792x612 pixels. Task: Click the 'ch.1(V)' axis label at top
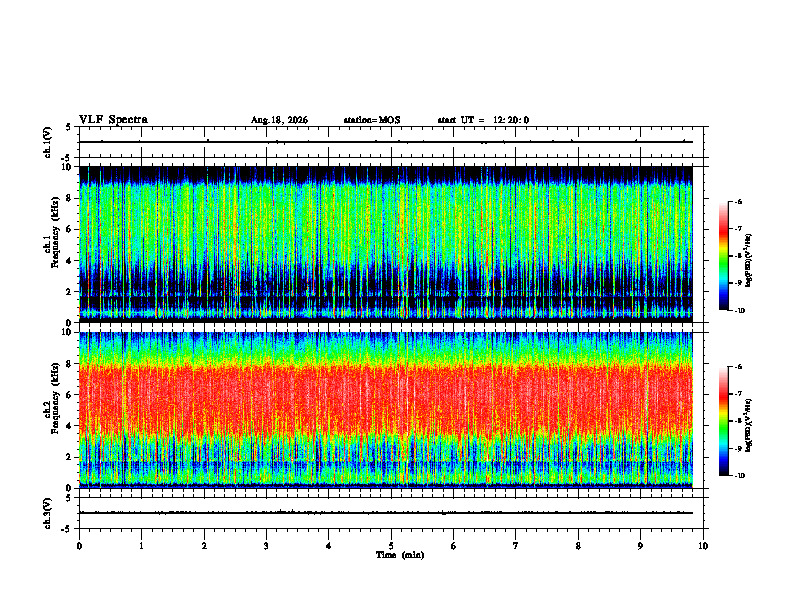pyautogui.click(x=47, y=142)
